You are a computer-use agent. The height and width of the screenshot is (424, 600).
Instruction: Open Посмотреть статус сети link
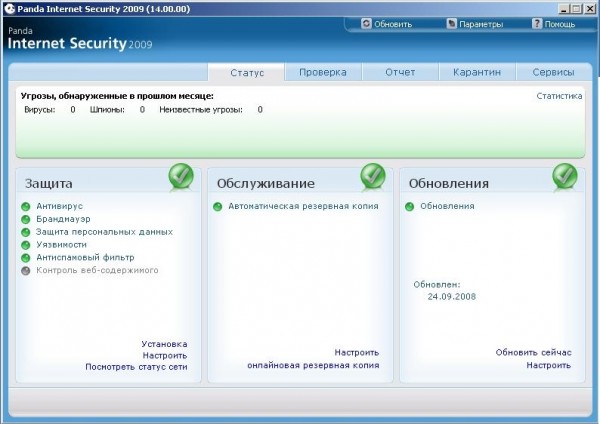tap(136, 367)
